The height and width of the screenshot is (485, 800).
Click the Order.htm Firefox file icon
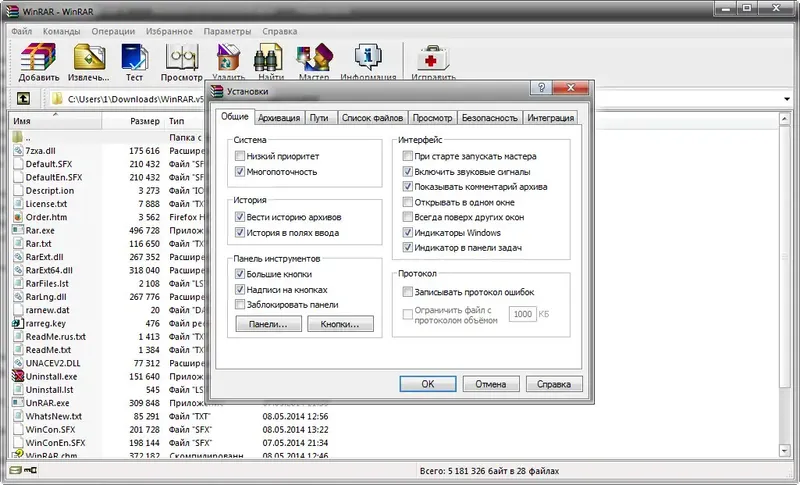point(18,217)
